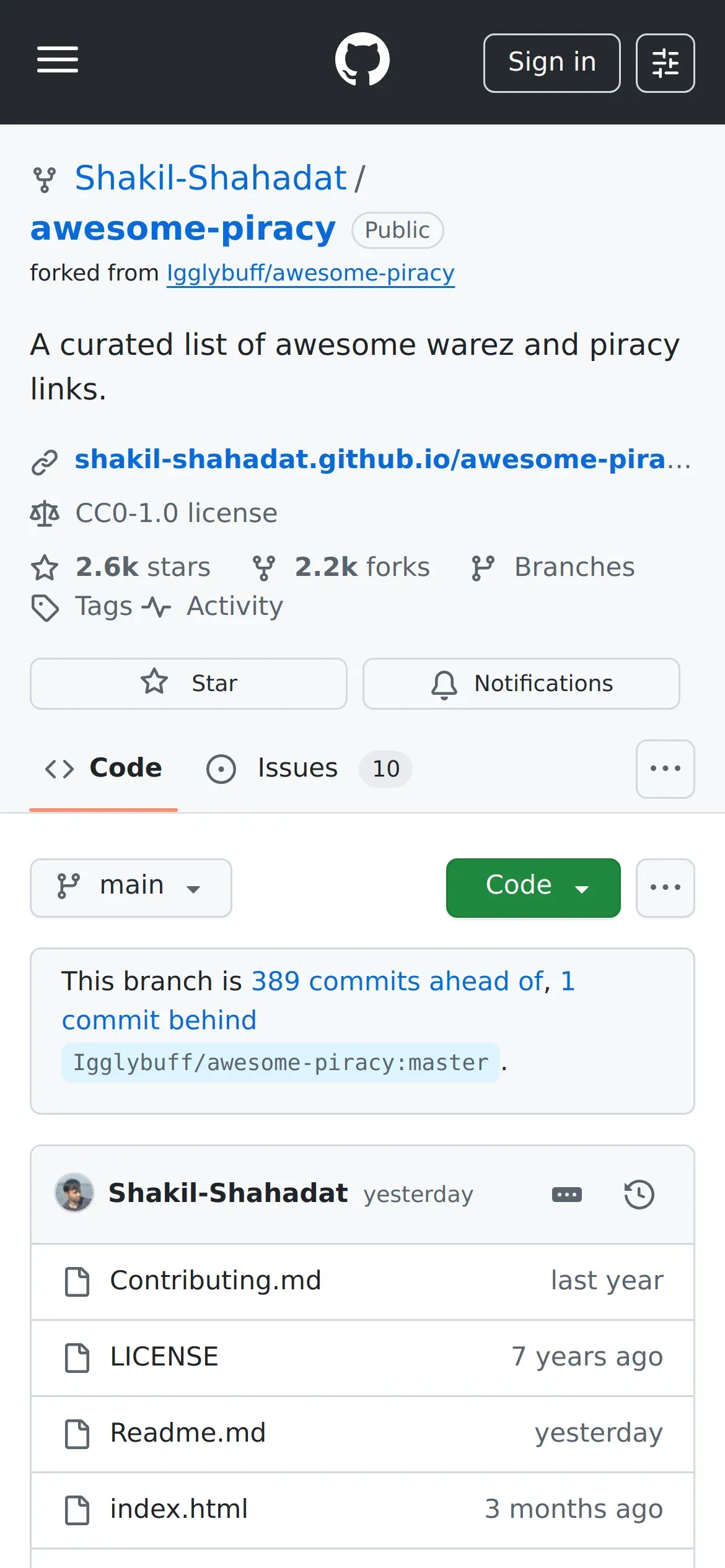Viewport: 725px width, 1568px height.
Task: Expand the latest commit message ellipsis
Action: click(x=566, y=1195)
